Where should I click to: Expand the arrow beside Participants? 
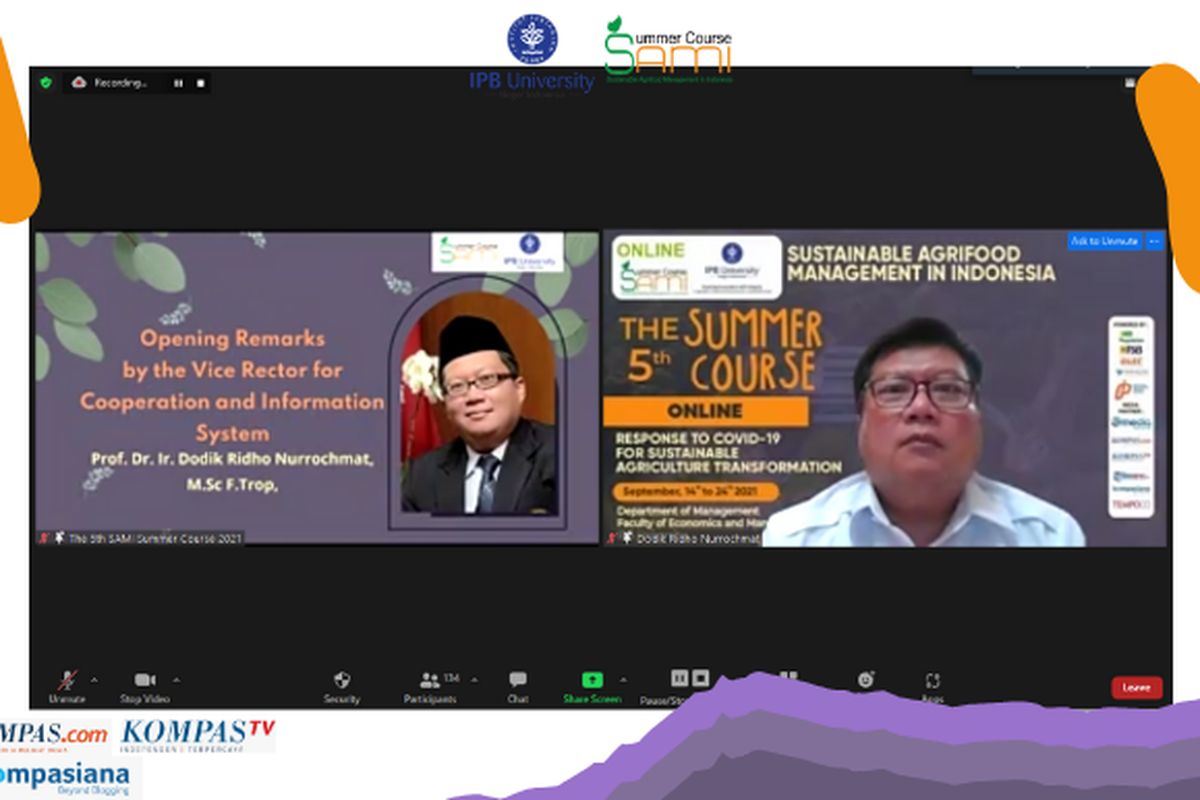[474, 679]
